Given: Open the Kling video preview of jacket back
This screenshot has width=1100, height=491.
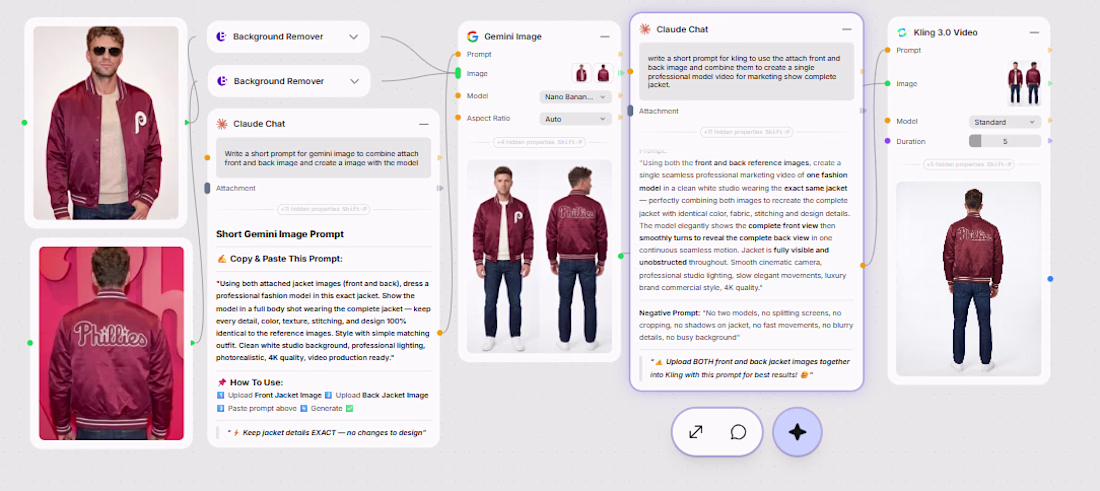Looking at the screenshot, I should tap(968, 278).
